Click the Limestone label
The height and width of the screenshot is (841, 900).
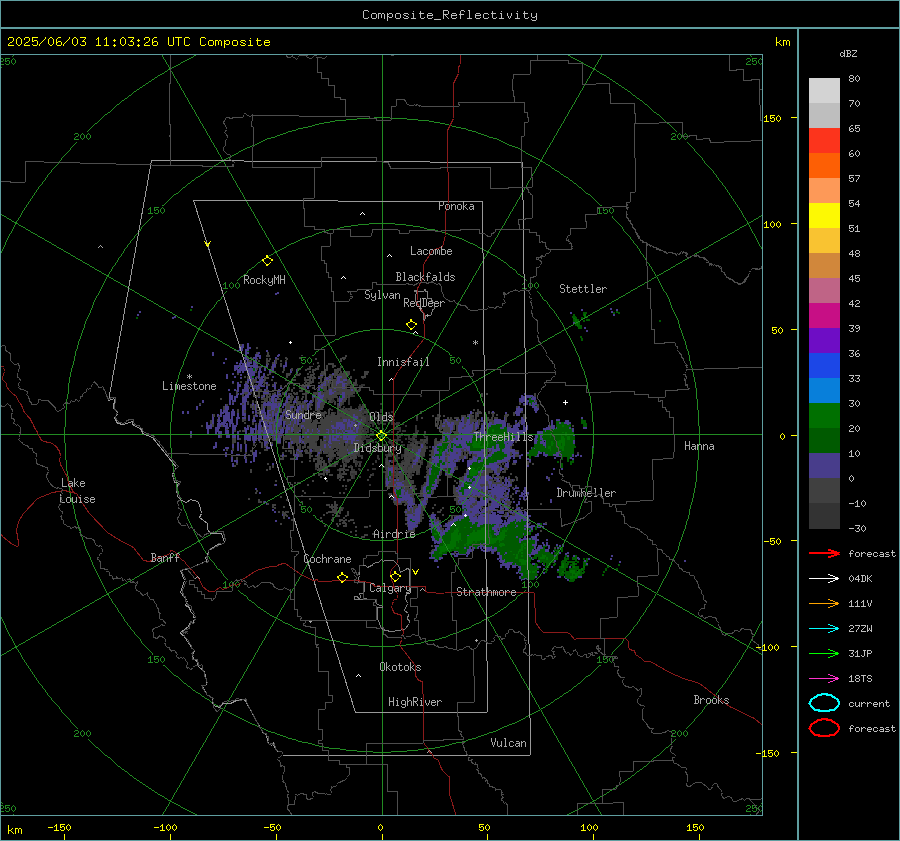[189, 386]
